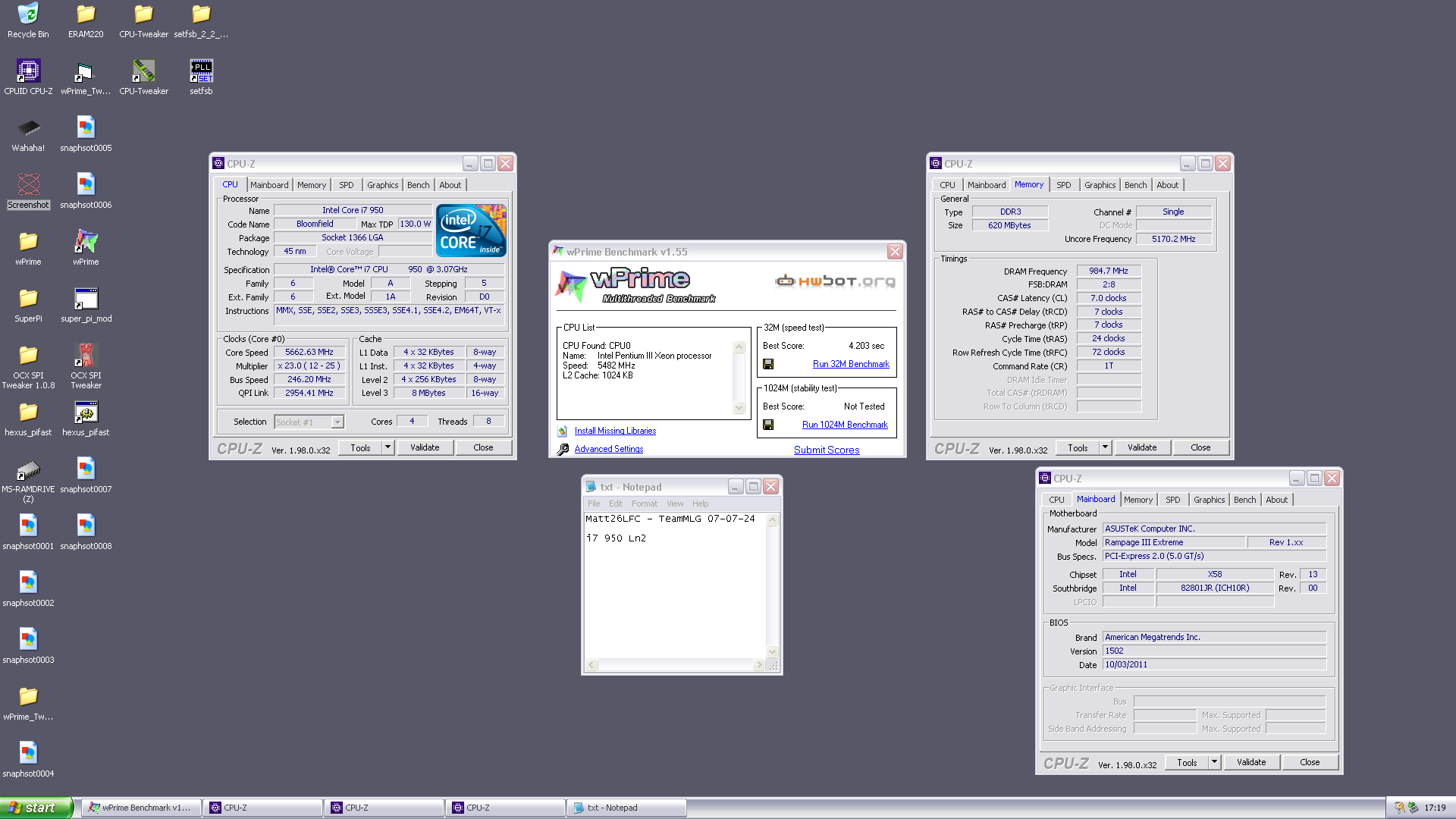Click inside the Notepad text area

676,585
